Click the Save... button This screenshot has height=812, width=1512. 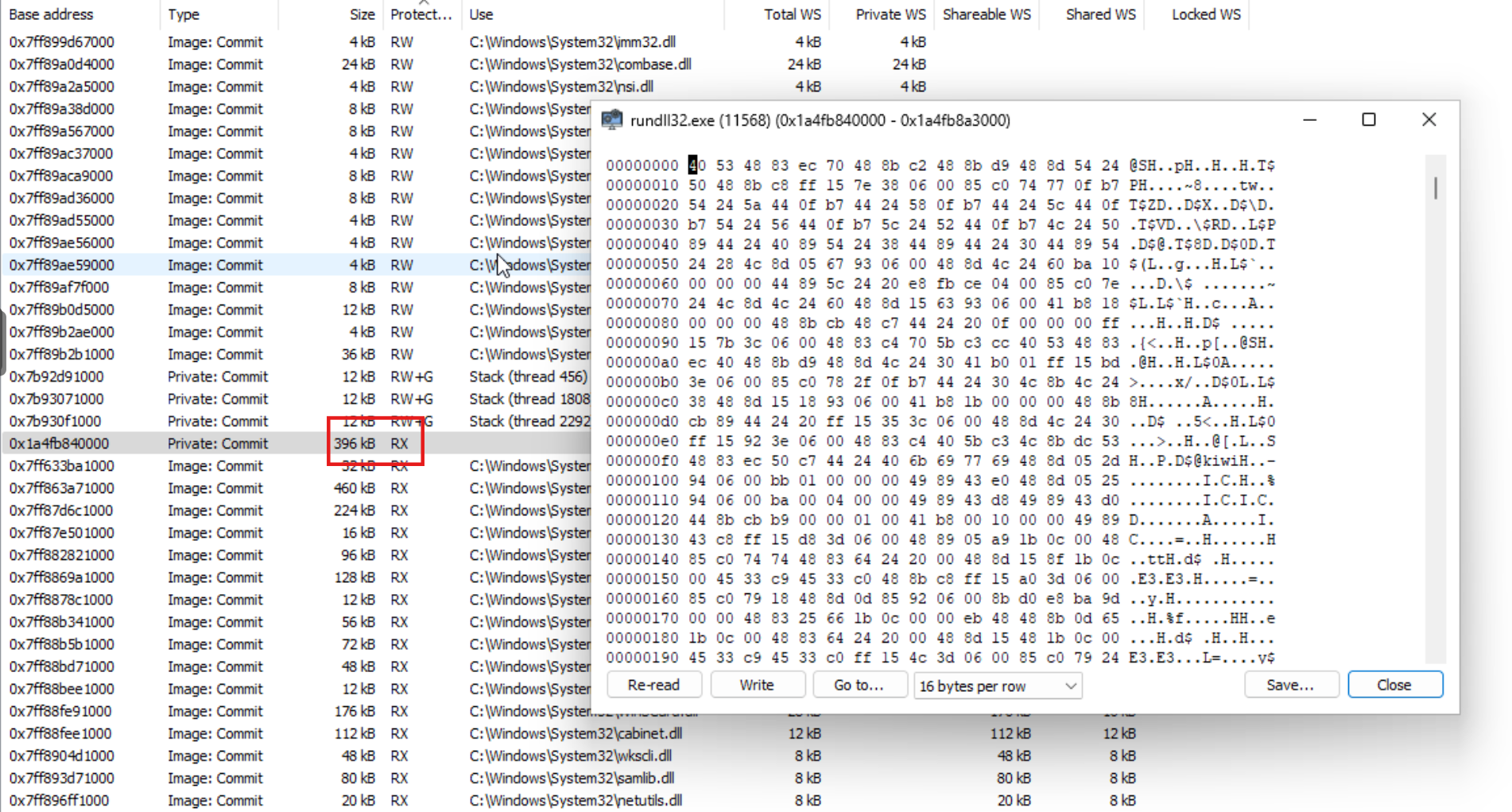click(x=1289, y=685)
